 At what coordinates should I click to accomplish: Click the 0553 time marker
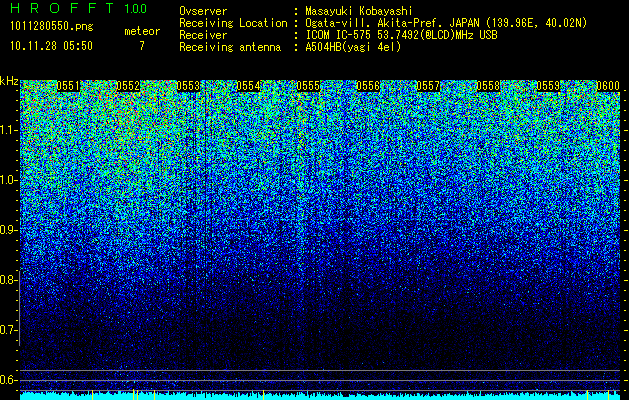pos(188,86)
